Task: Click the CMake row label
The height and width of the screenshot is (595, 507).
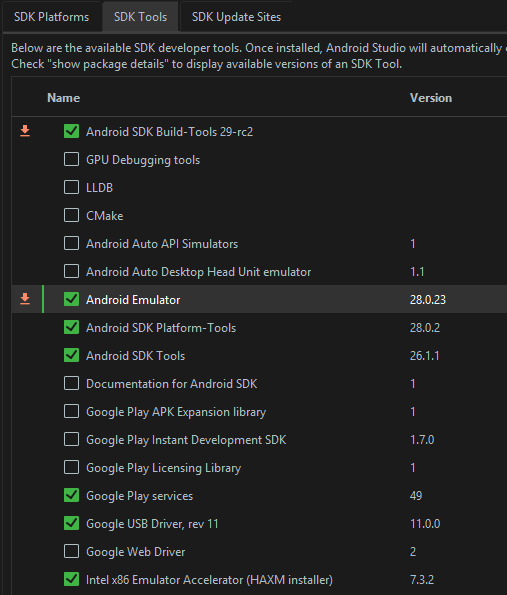Action: pyautogui.click(x=104, y=216)
